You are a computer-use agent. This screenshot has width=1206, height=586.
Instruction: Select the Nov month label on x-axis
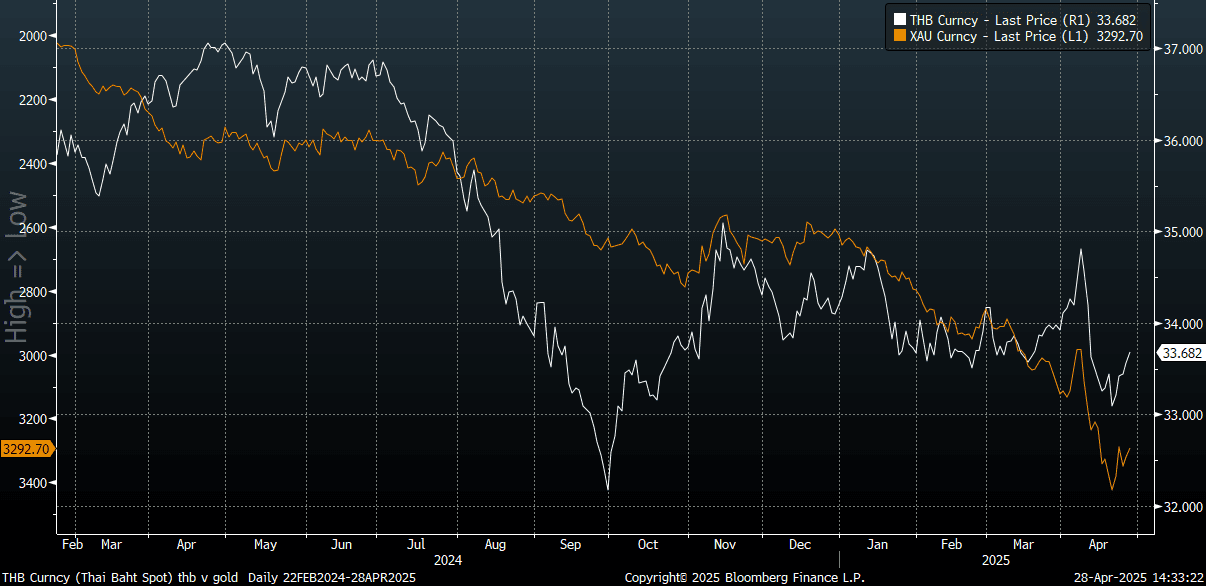(725, 545)
